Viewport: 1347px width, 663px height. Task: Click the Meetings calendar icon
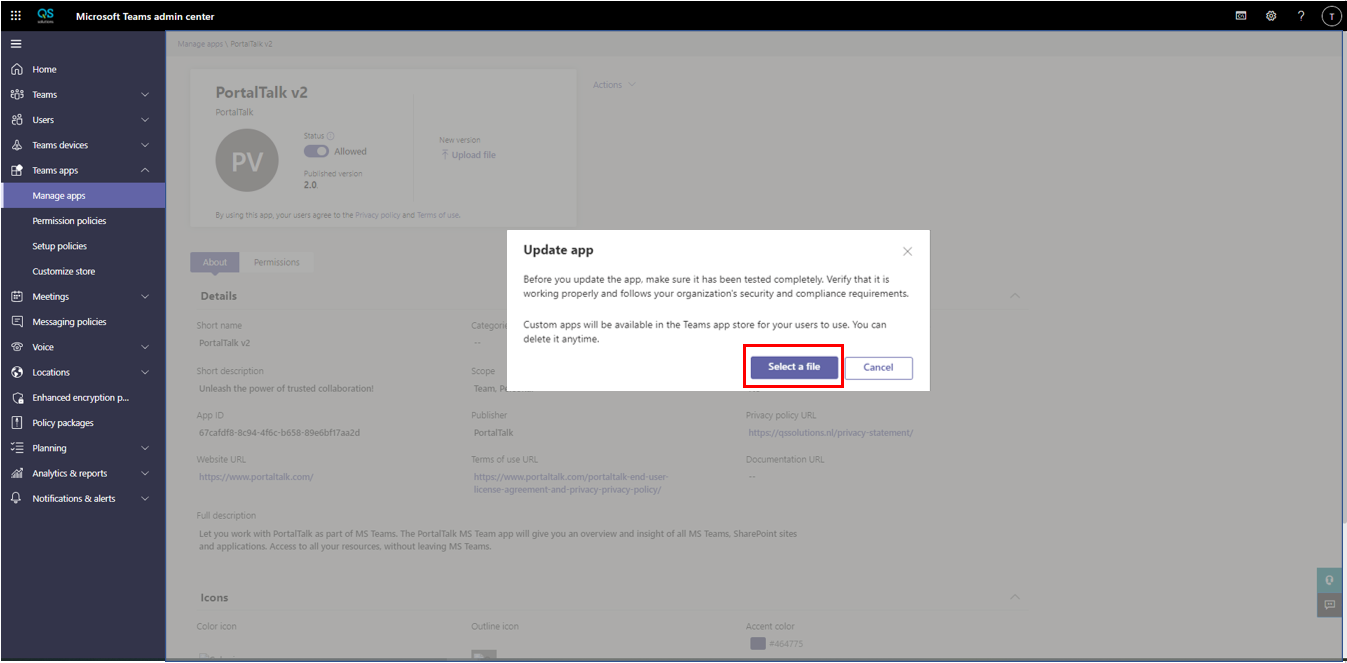click(x=16, y=296)
